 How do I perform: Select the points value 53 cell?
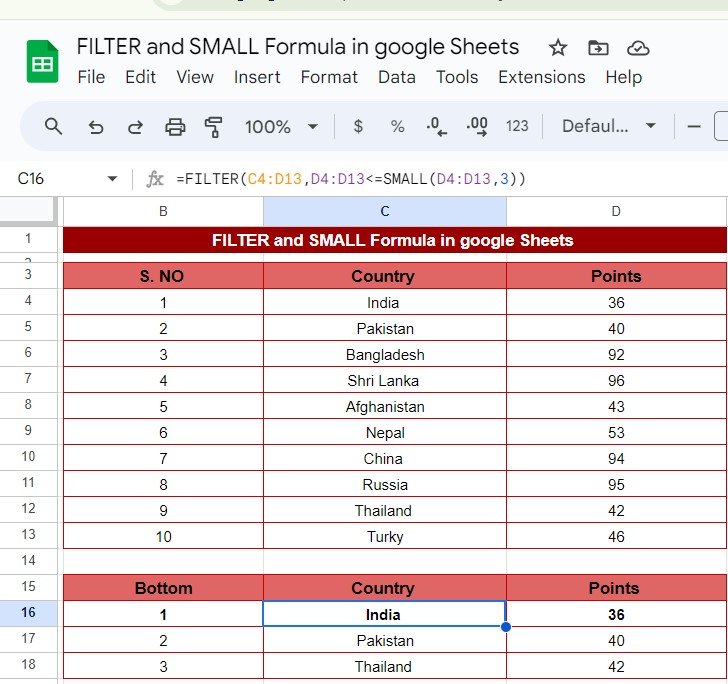click(616, 432)
